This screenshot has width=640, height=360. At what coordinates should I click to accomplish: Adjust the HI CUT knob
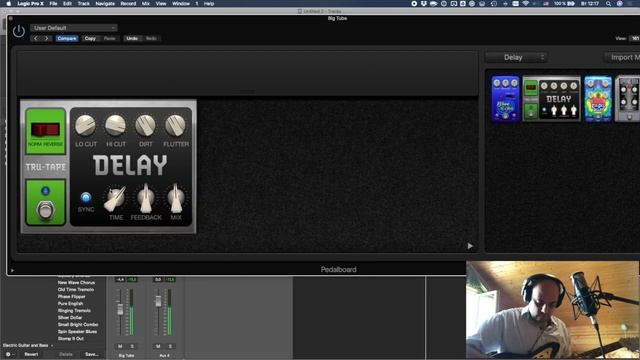pyautogui.click(x=116, y=125)
